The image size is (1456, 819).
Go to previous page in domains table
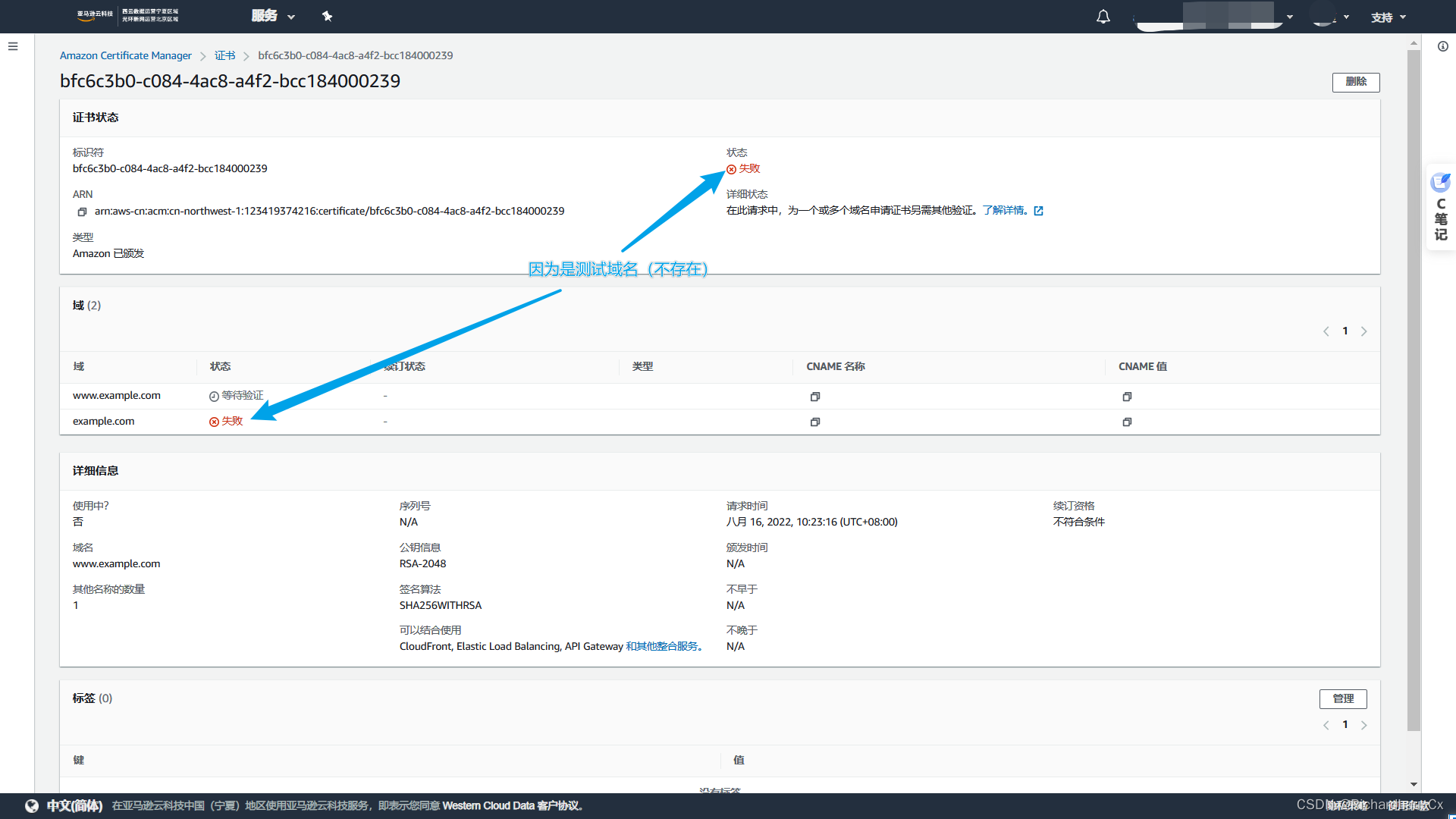pos(1326,331)
